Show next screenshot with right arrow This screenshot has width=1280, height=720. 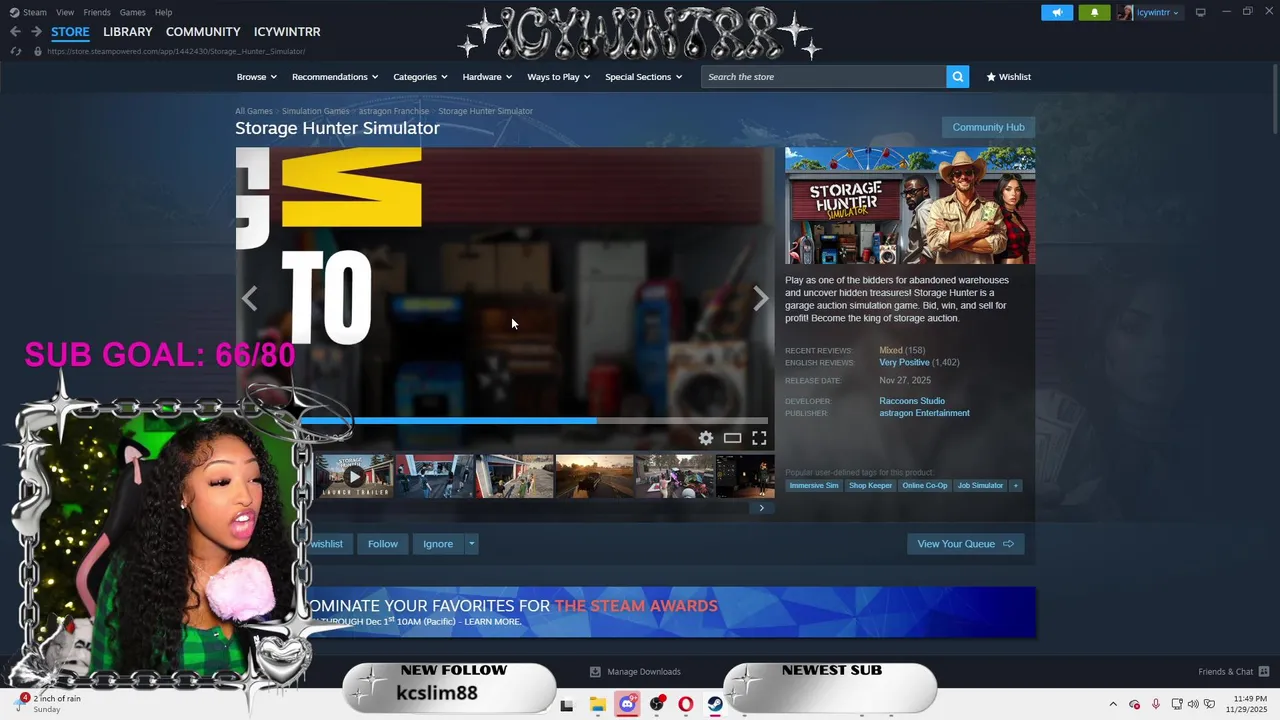[761, 298]
